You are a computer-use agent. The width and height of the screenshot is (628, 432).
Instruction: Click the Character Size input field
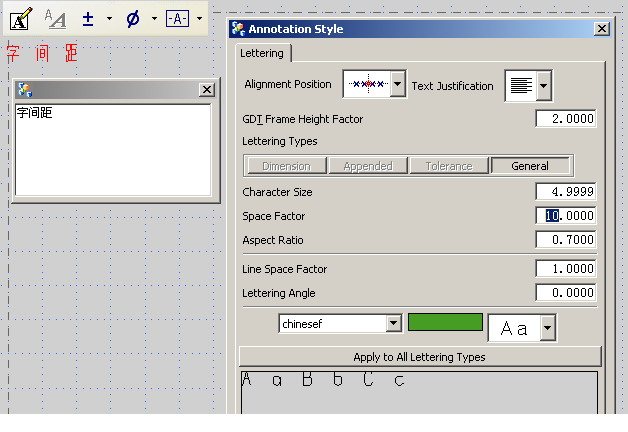566,192
